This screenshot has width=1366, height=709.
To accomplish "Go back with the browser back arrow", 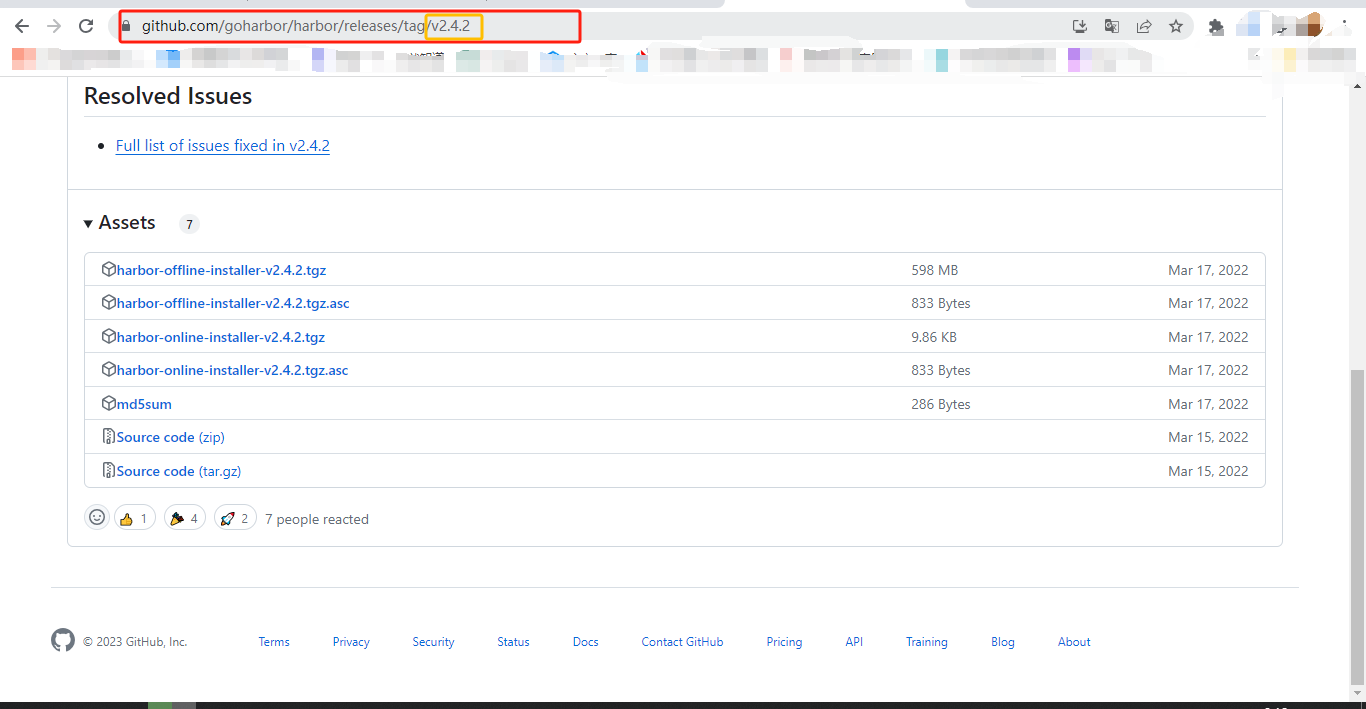I will click(22, 26).
